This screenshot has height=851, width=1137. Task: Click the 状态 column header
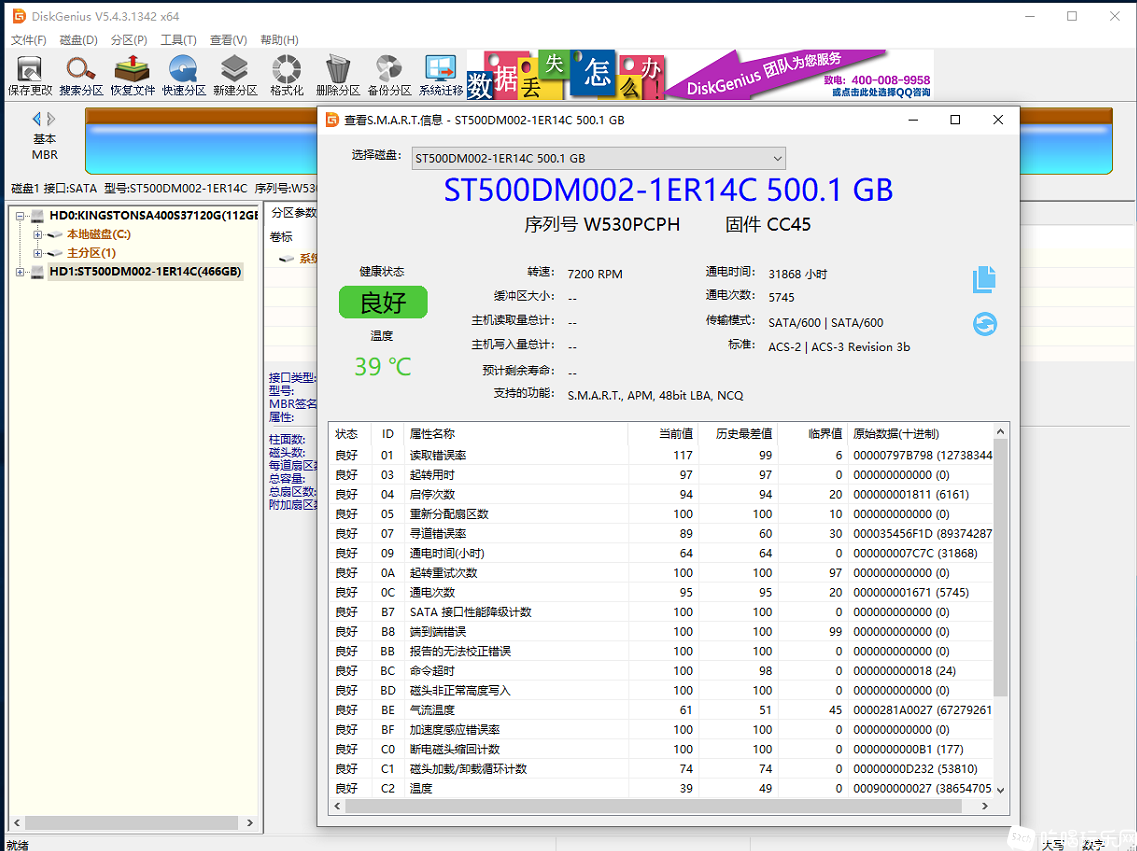[x=346, y=433]
